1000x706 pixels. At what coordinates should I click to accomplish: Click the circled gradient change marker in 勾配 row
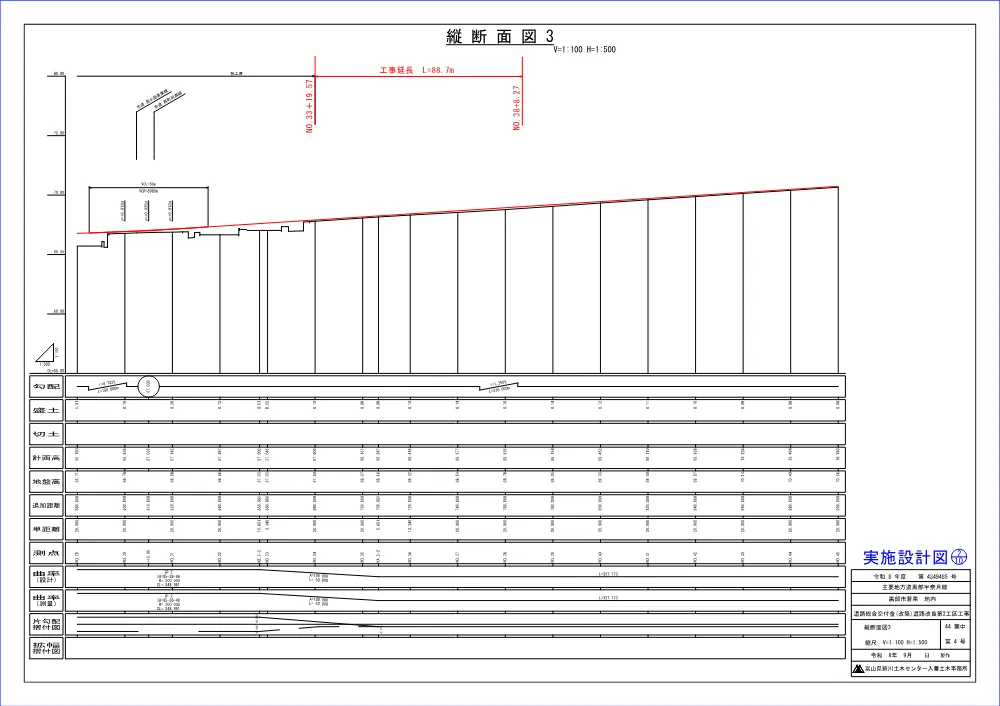click(149, 386)
